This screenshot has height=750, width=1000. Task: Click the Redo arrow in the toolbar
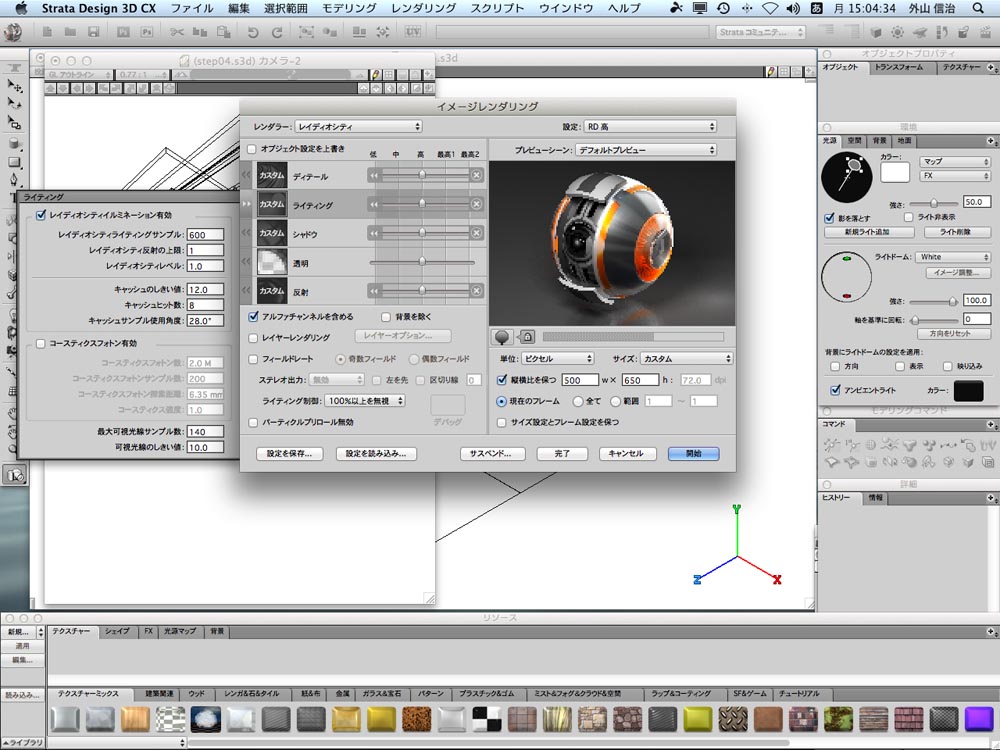click(x=277, y=32)
